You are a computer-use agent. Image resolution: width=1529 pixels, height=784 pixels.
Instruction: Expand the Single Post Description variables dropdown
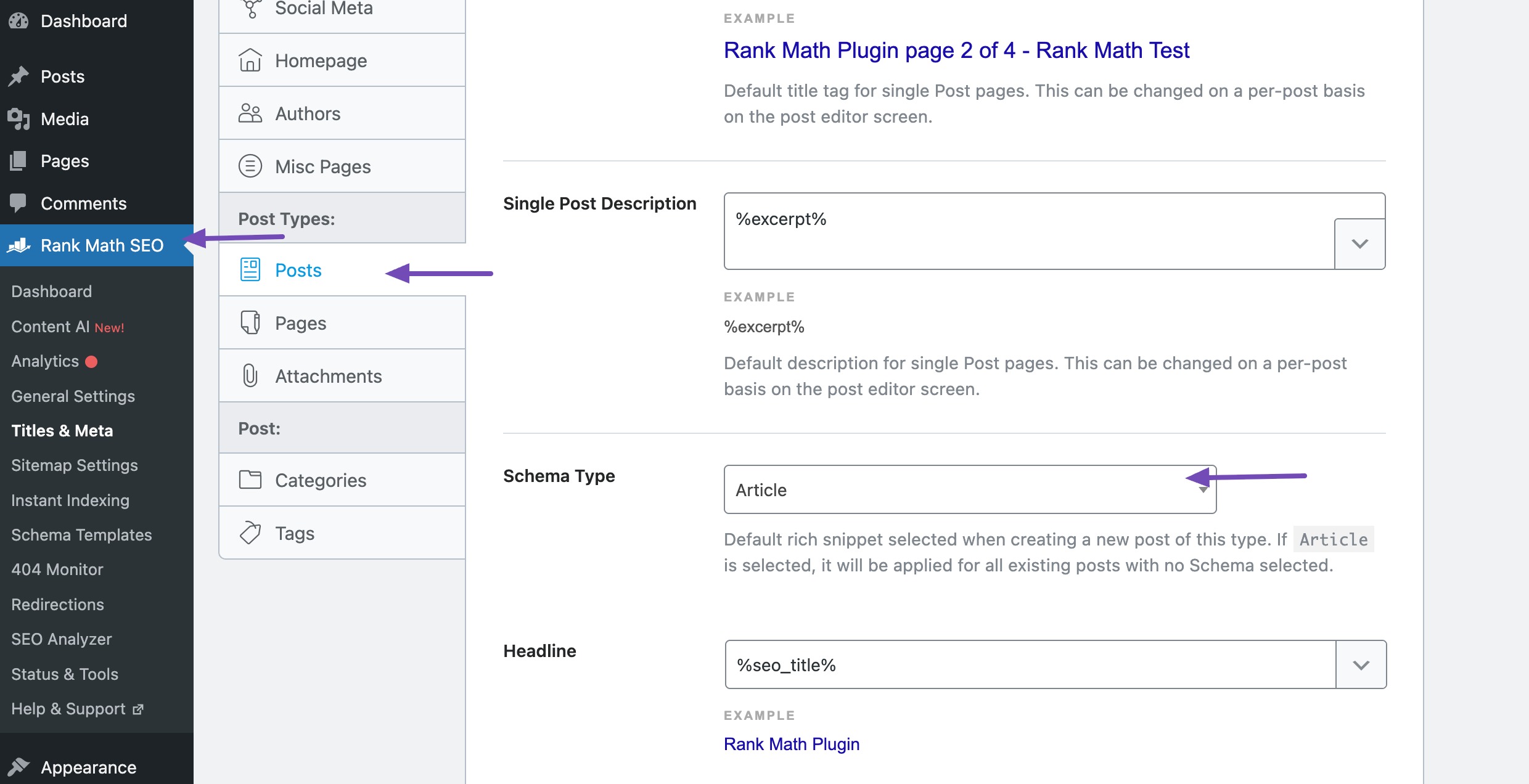pos(1359,243)
